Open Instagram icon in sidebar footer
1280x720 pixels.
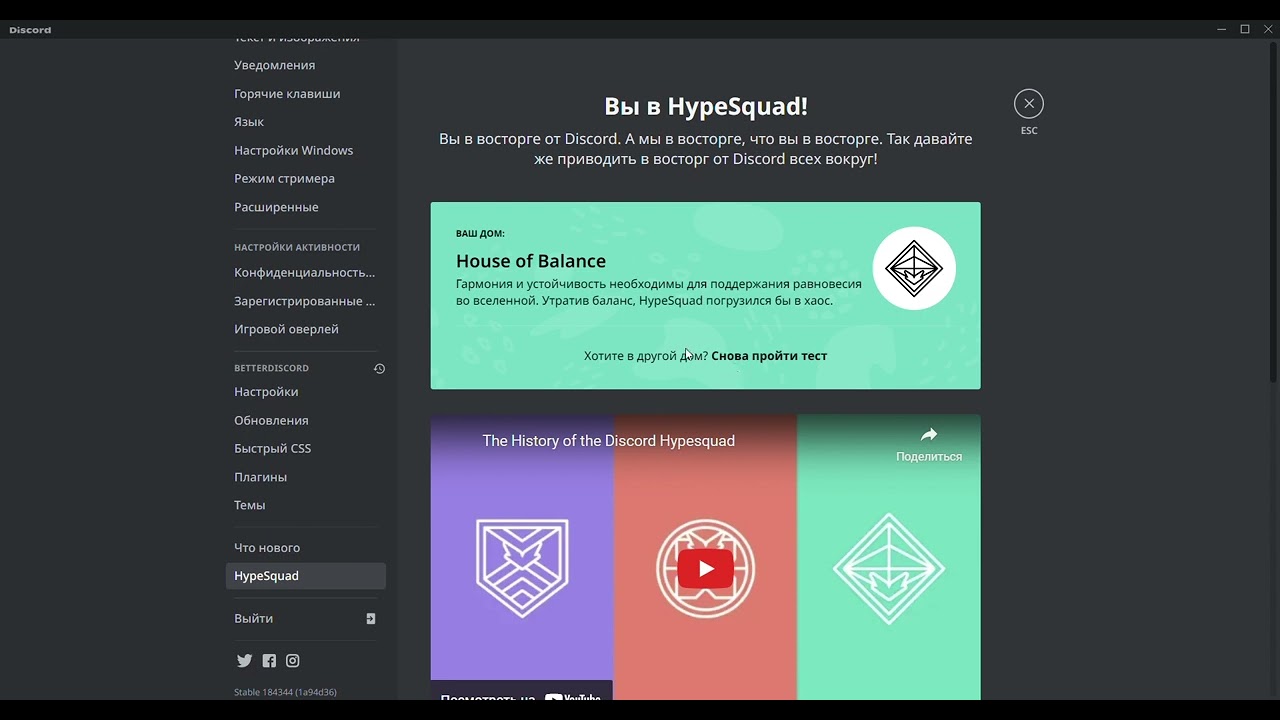(x=293, y=661)
